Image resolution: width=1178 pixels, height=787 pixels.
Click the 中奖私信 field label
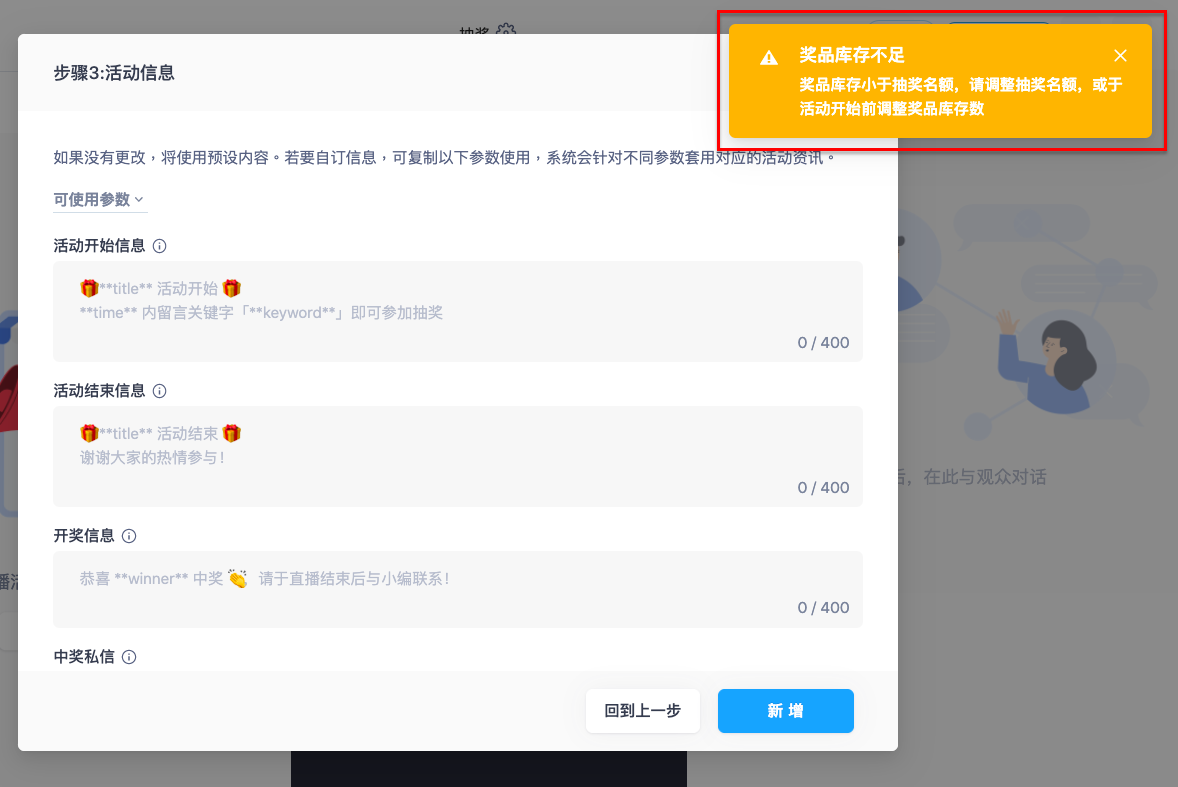click(84, 657)
